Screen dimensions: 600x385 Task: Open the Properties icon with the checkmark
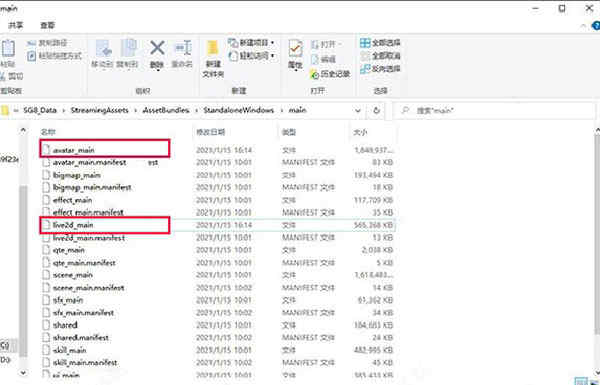pyautogui.click(x=295, y=49)
